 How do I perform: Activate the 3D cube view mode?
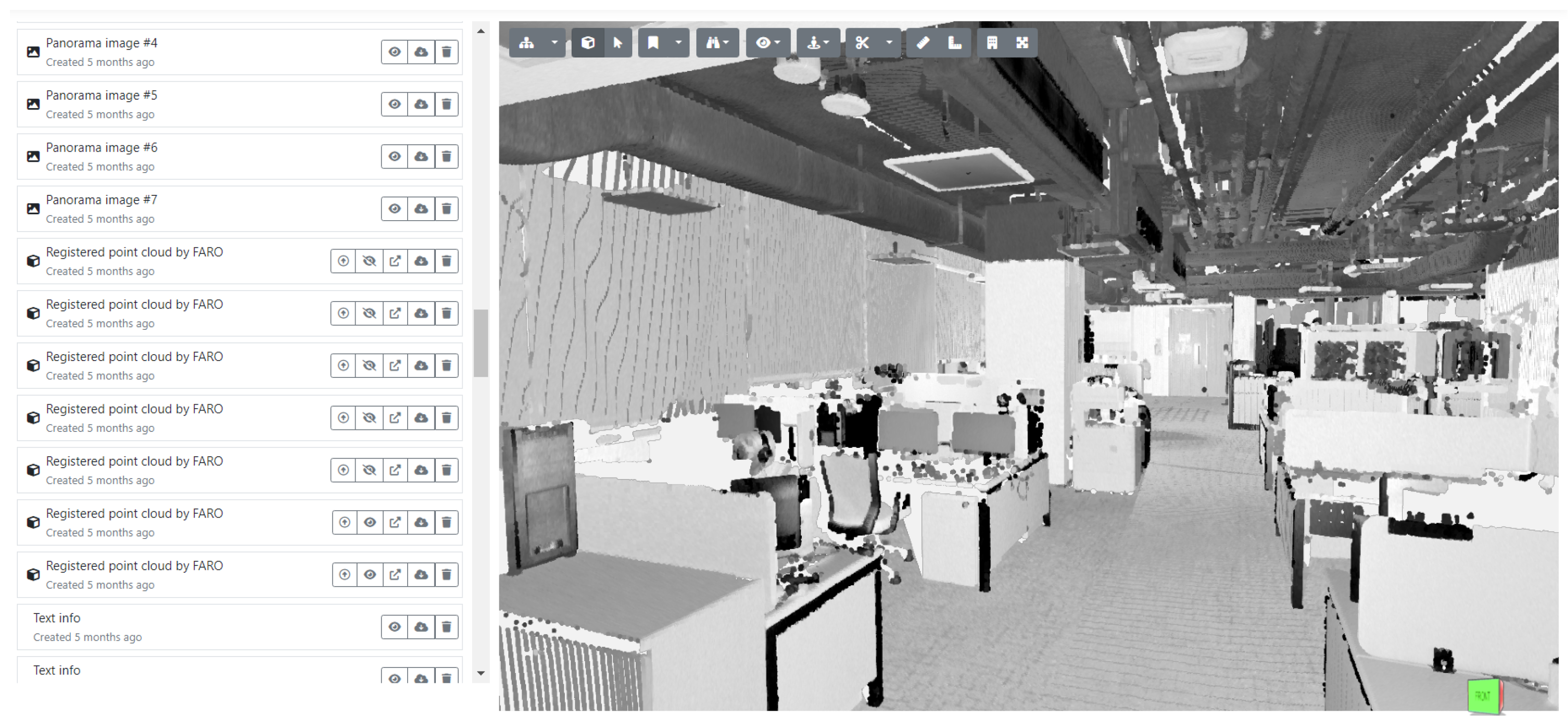pyautogui.click(x=588, y=43)
